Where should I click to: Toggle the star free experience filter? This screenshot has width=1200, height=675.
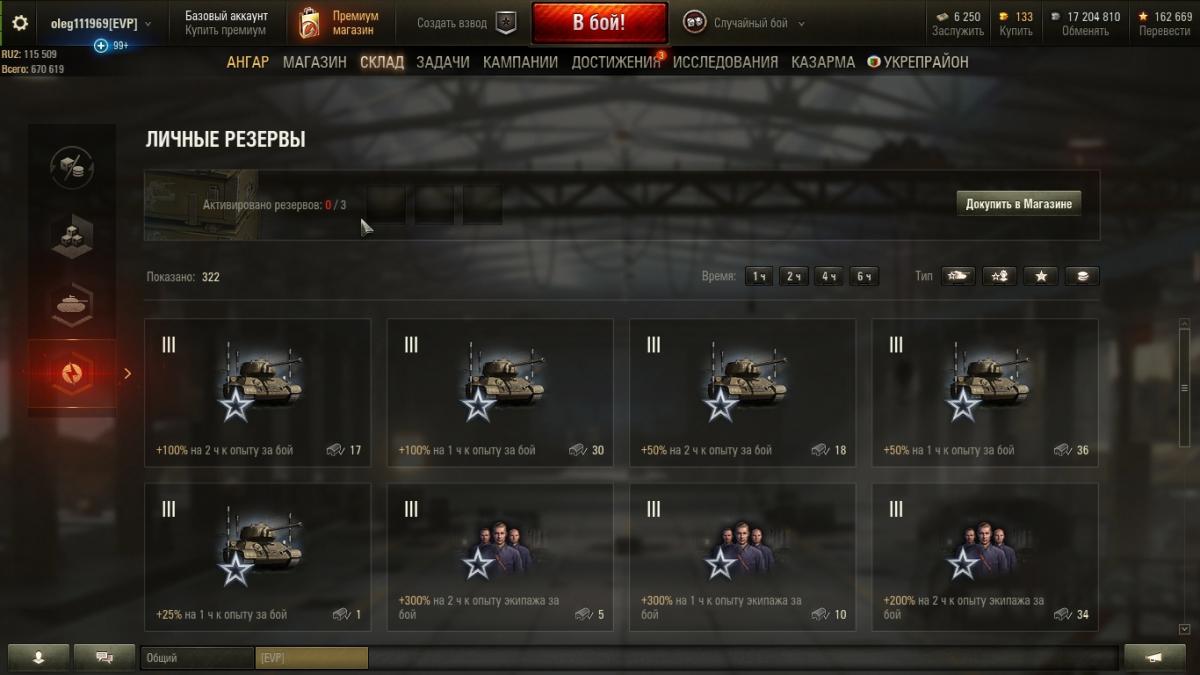1041,277
